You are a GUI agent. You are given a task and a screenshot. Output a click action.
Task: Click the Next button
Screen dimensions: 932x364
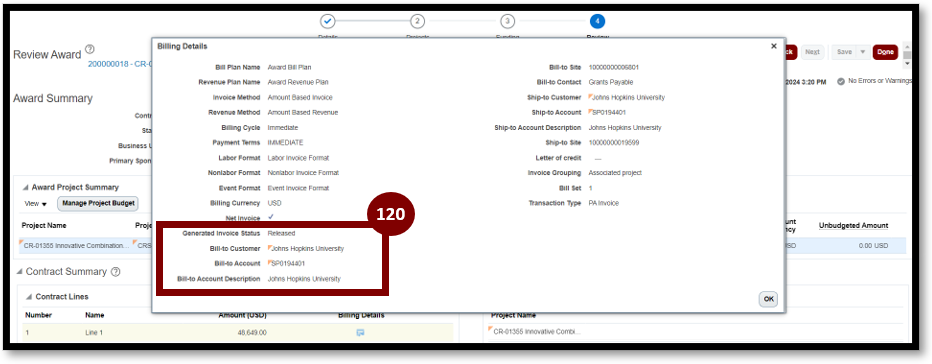coord(812,52)
